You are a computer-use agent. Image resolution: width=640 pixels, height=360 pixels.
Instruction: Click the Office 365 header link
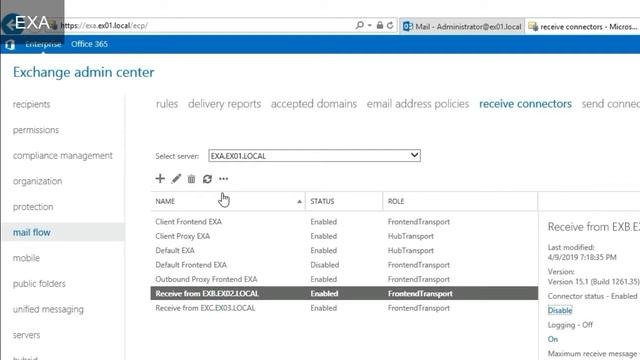coord(89,44)
